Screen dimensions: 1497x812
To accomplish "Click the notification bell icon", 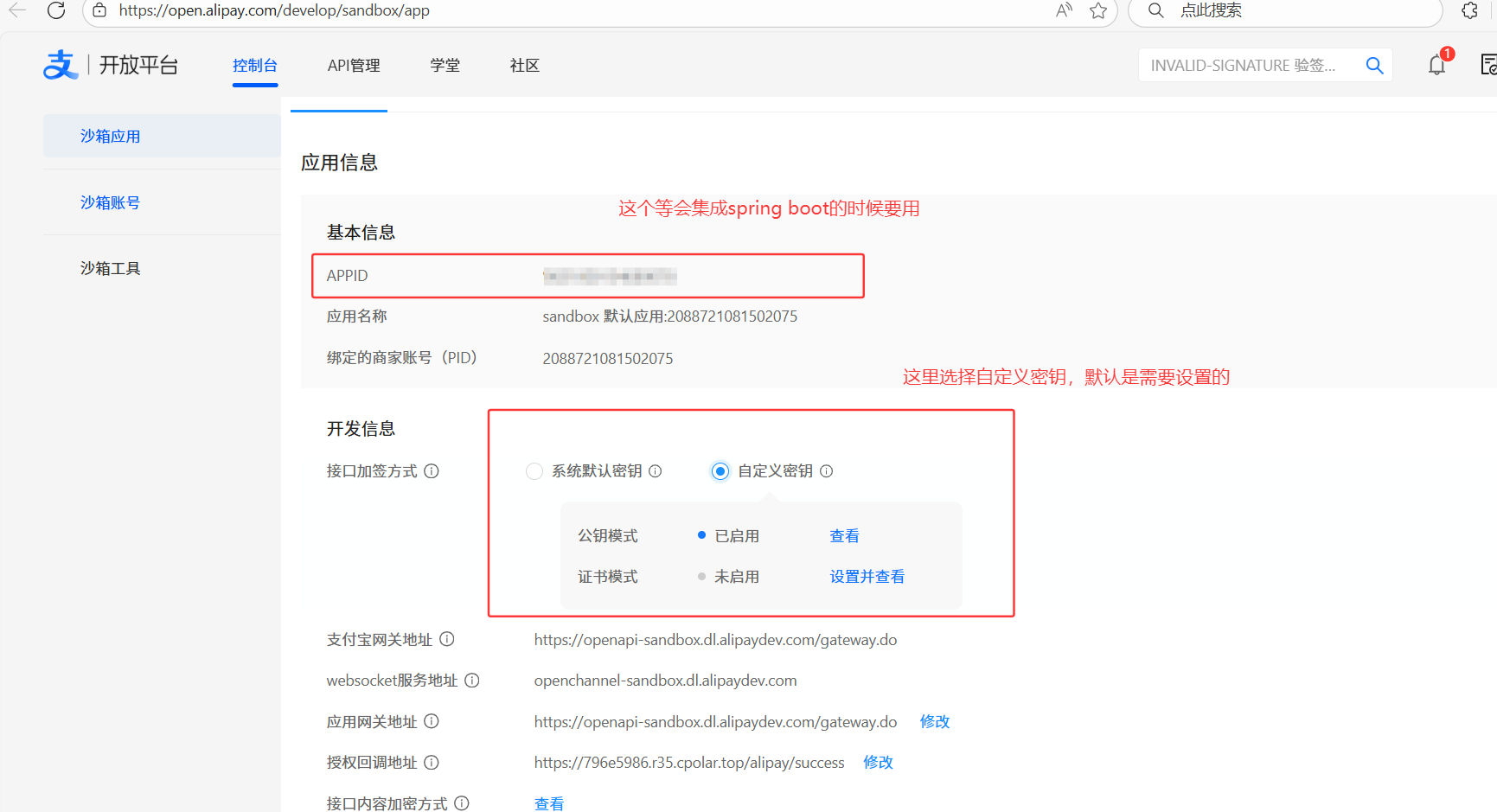I will (1436, 65).
